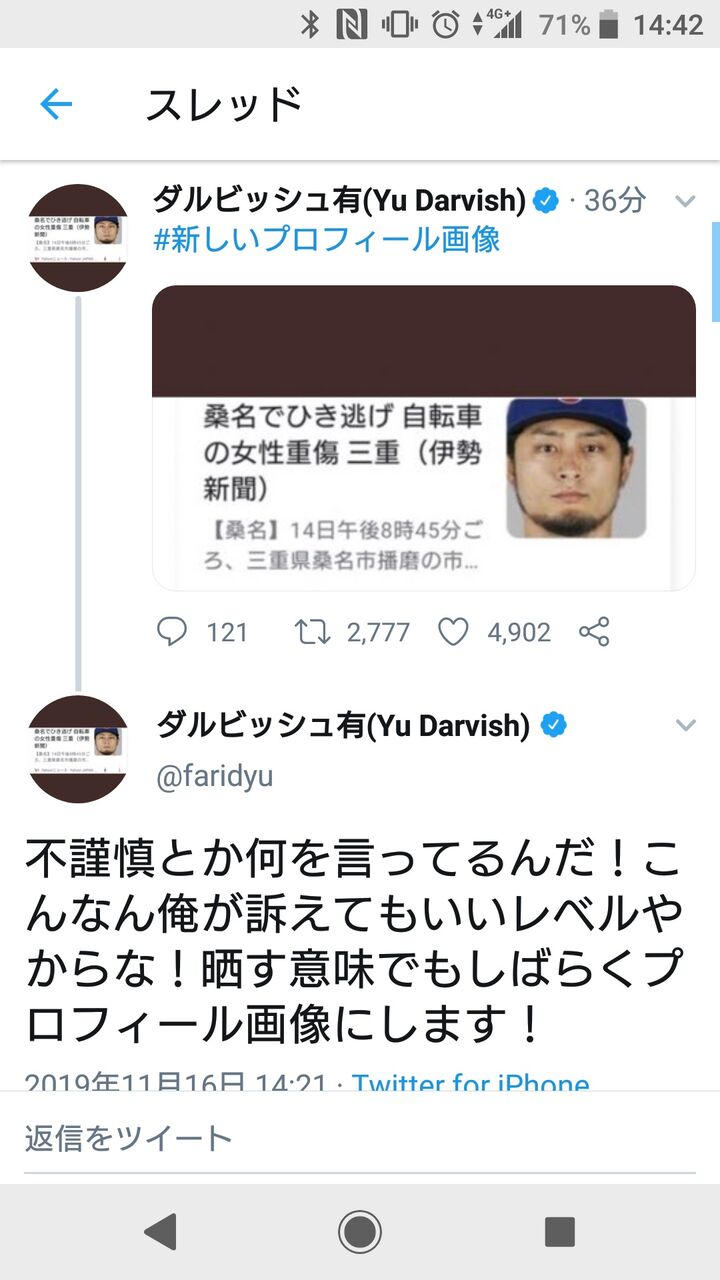Open @faridyu handle profile
The height and width of the screenshot is (1280, 720).
point(214,777)
